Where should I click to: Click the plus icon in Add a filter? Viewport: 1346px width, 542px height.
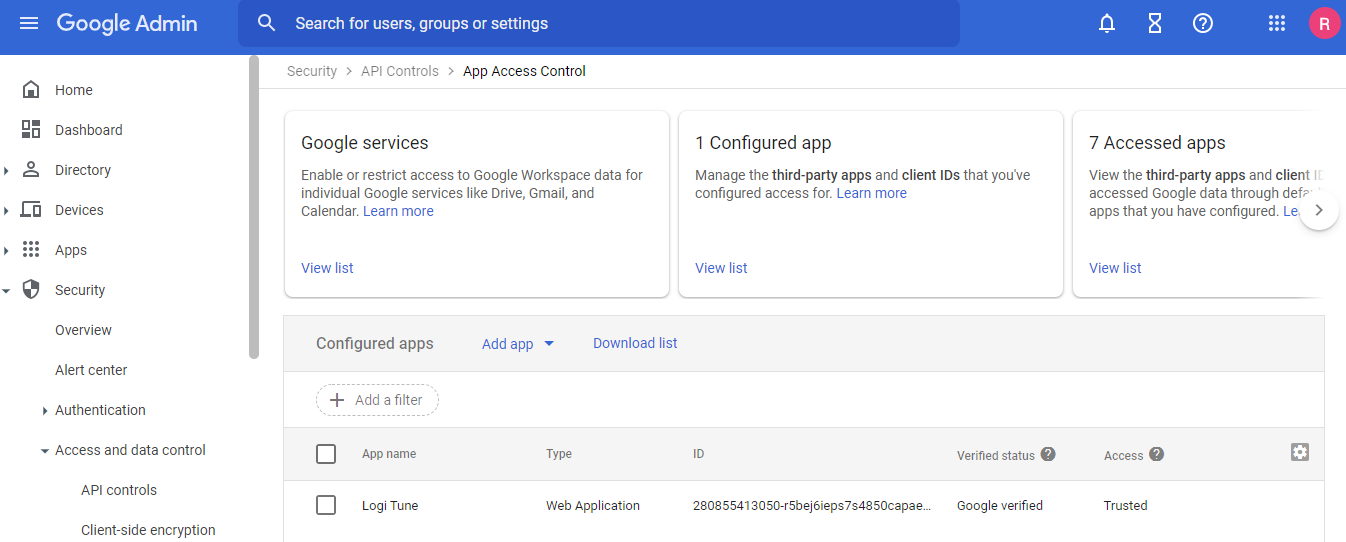click(337, 400)
